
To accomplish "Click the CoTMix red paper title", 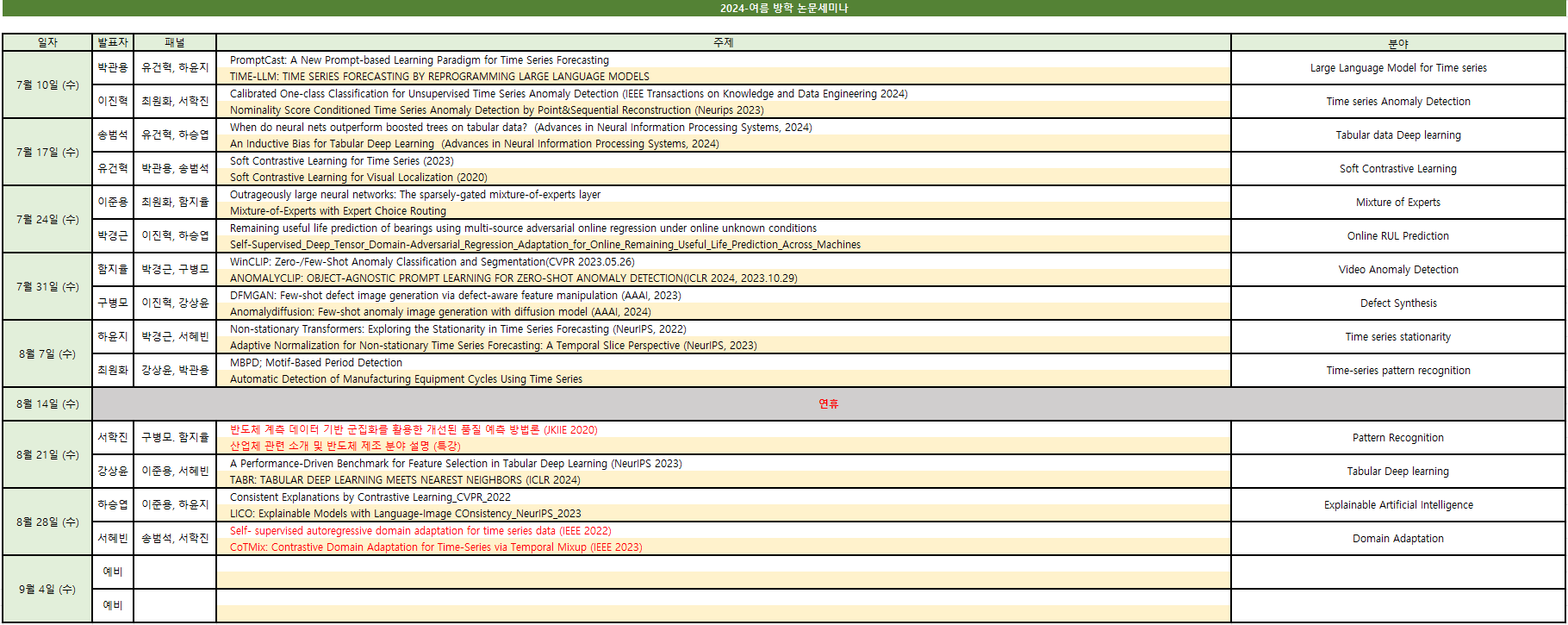I will (x=436, y=547).
